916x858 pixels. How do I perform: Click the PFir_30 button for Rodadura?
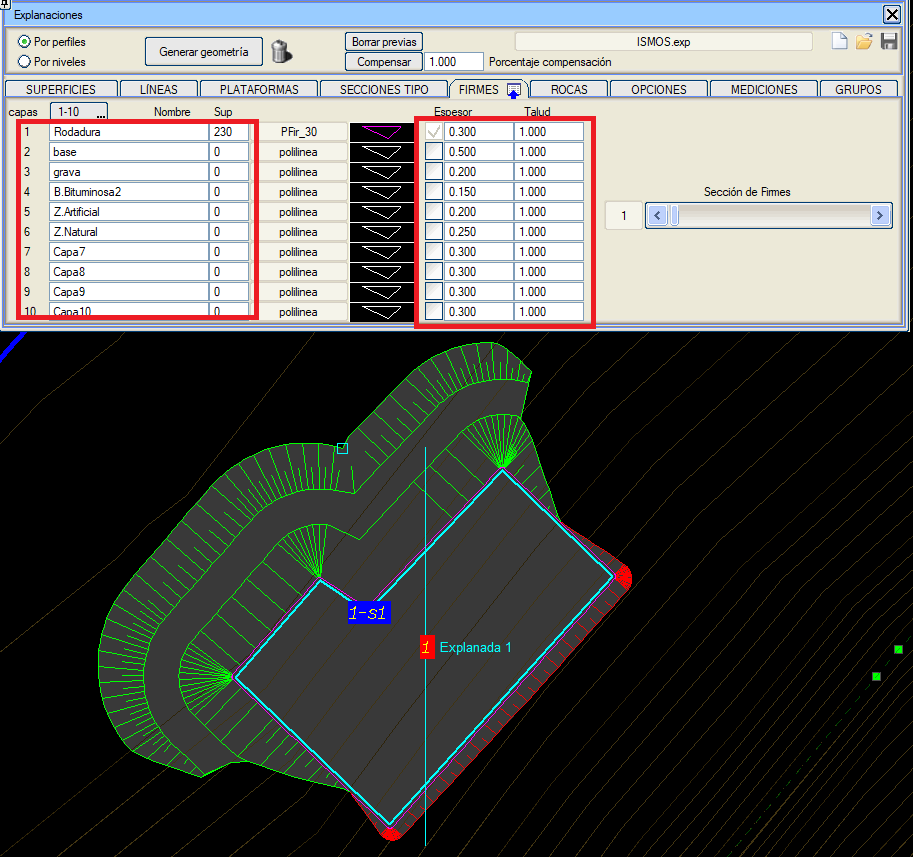[299, 132]
